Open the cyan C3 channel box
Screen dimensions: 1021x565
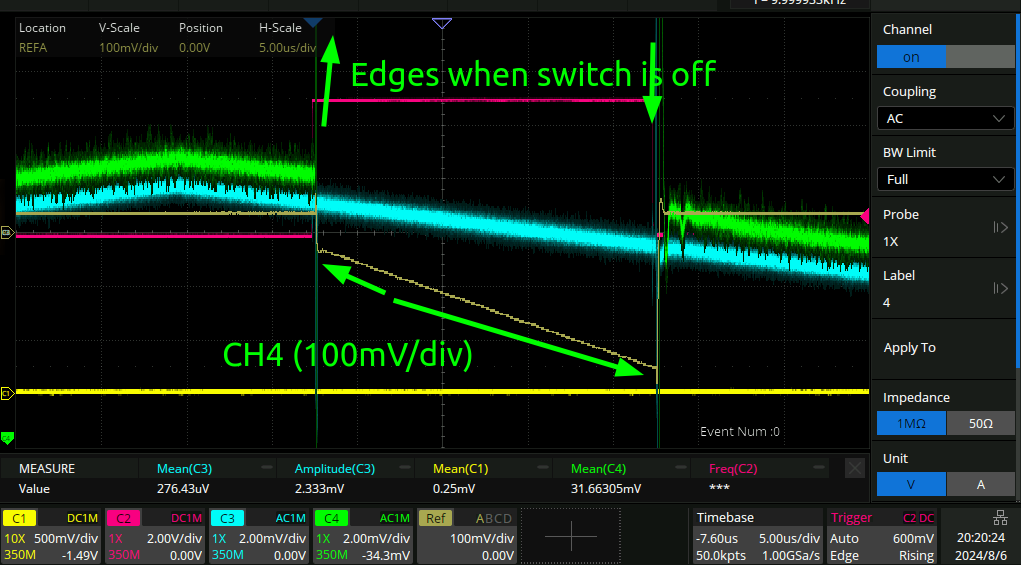(258, 536)
